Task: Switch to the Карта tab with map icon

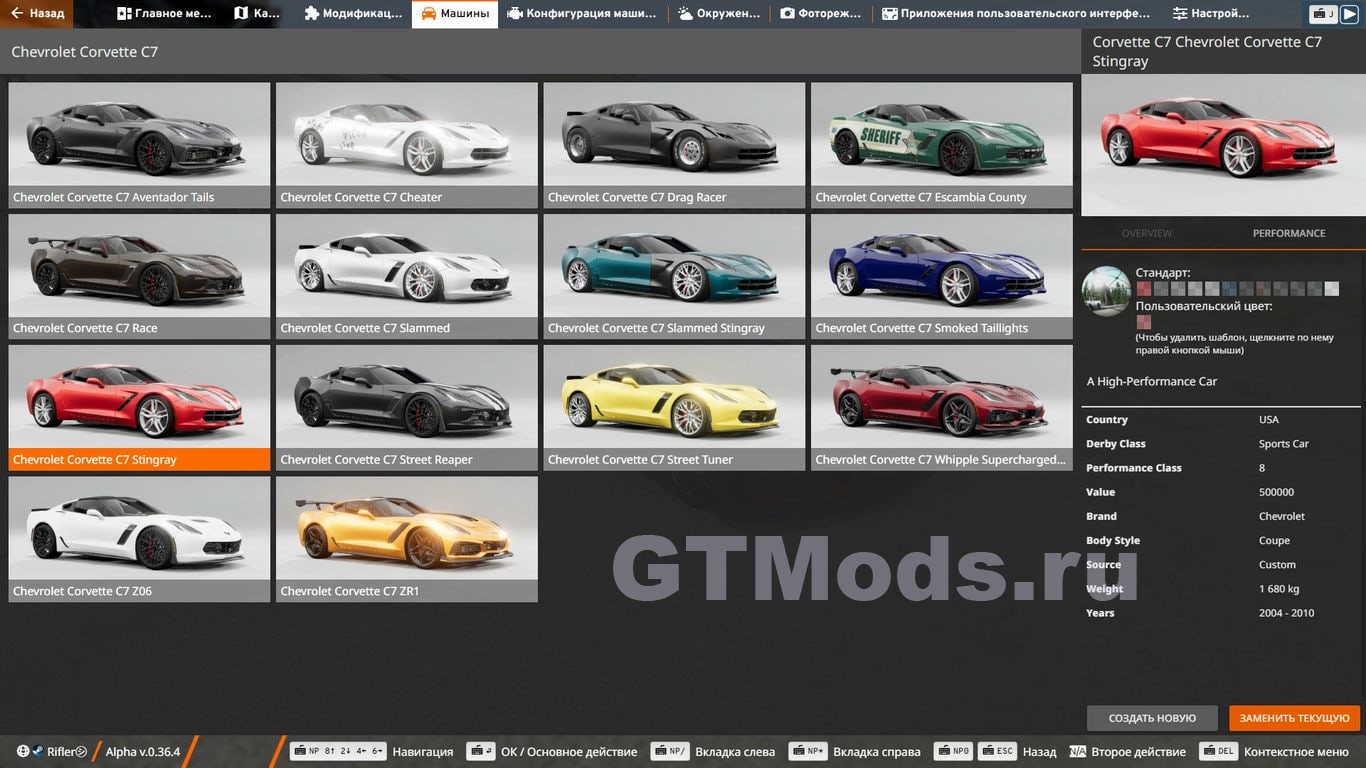Action: pos(257,14)
